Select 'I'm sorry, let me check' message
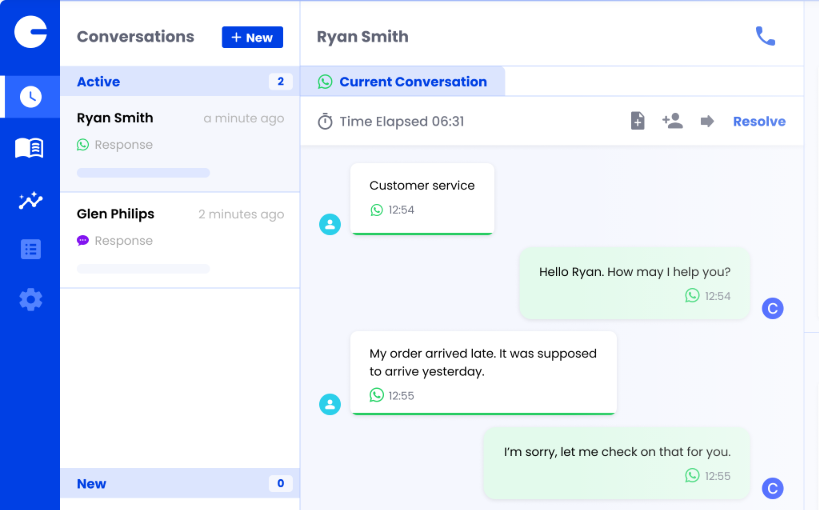819x510 pixels. pyautogui.click(x=617, y=463)
